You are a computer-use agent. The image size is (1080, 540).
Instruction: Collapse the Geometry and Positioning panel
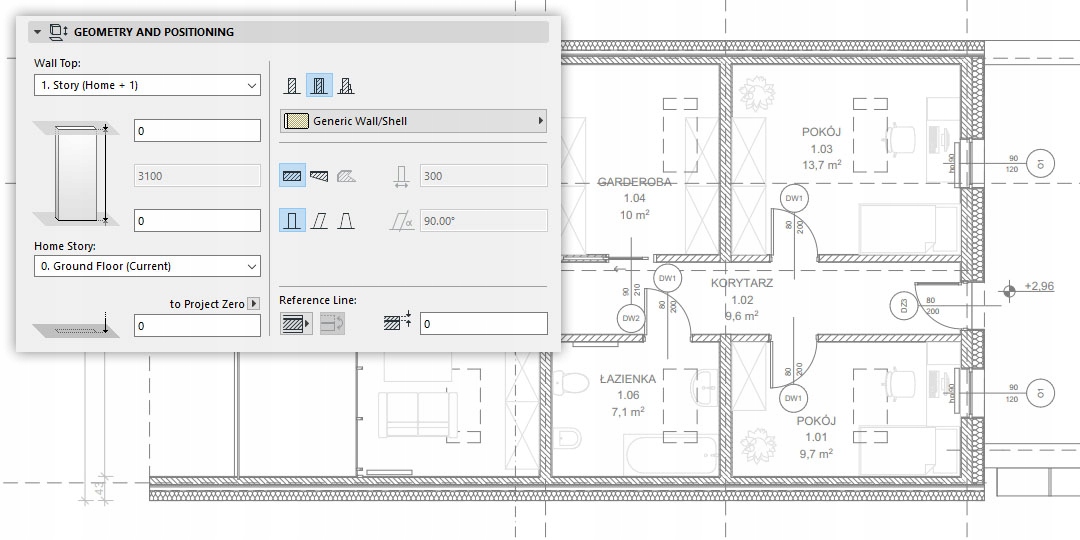tap(38, 32)
